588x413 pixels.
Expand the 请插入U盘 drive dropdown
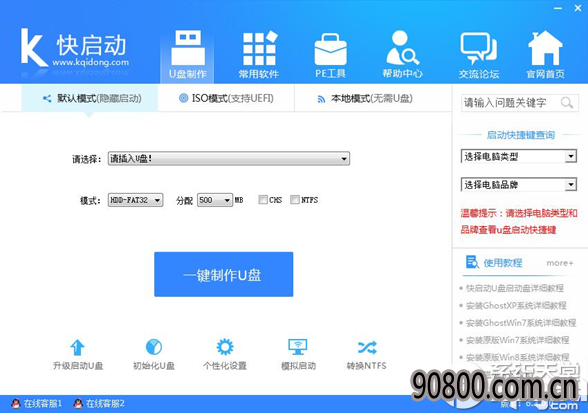(x=229, y=158)
